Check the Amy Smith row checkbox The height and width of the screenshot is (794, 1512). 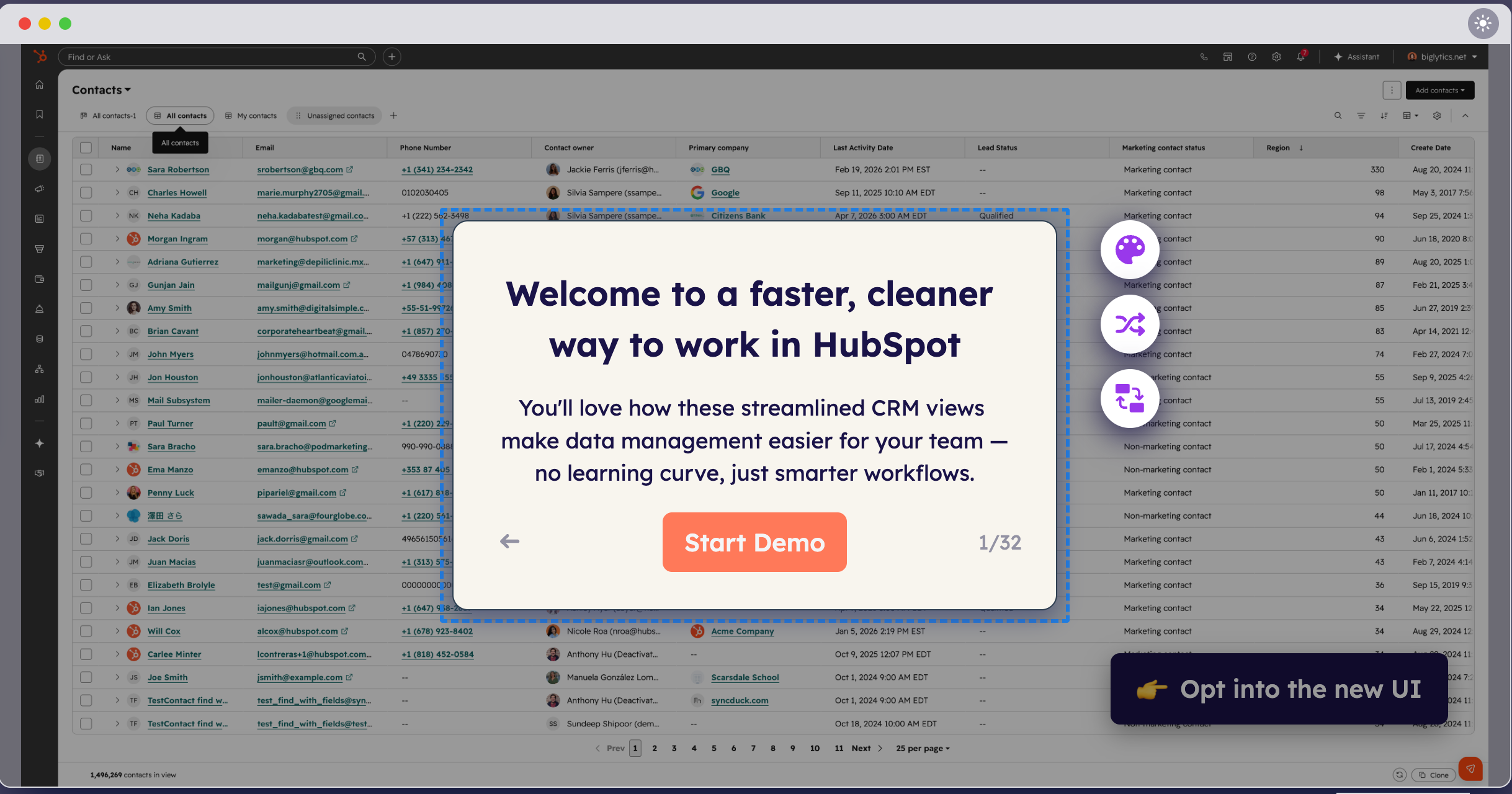pyautogui.click(x=86, y=308)
